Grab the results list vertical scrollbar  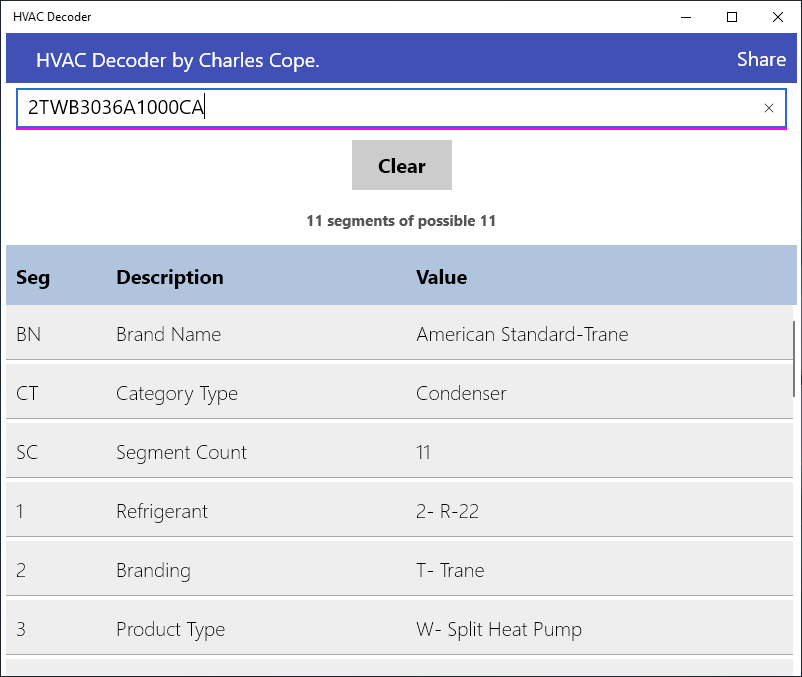(x=794, y=358)
